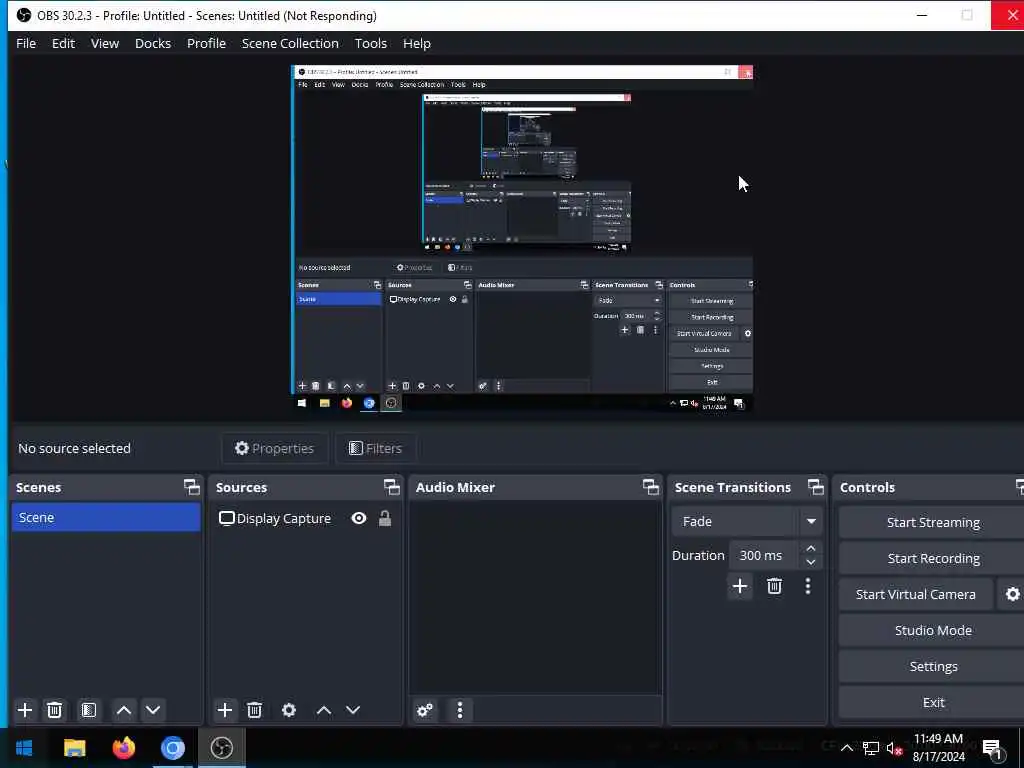1024x768 pixels.
Task: Float the Scene Transitions dock
Action: tap(816, 487)
